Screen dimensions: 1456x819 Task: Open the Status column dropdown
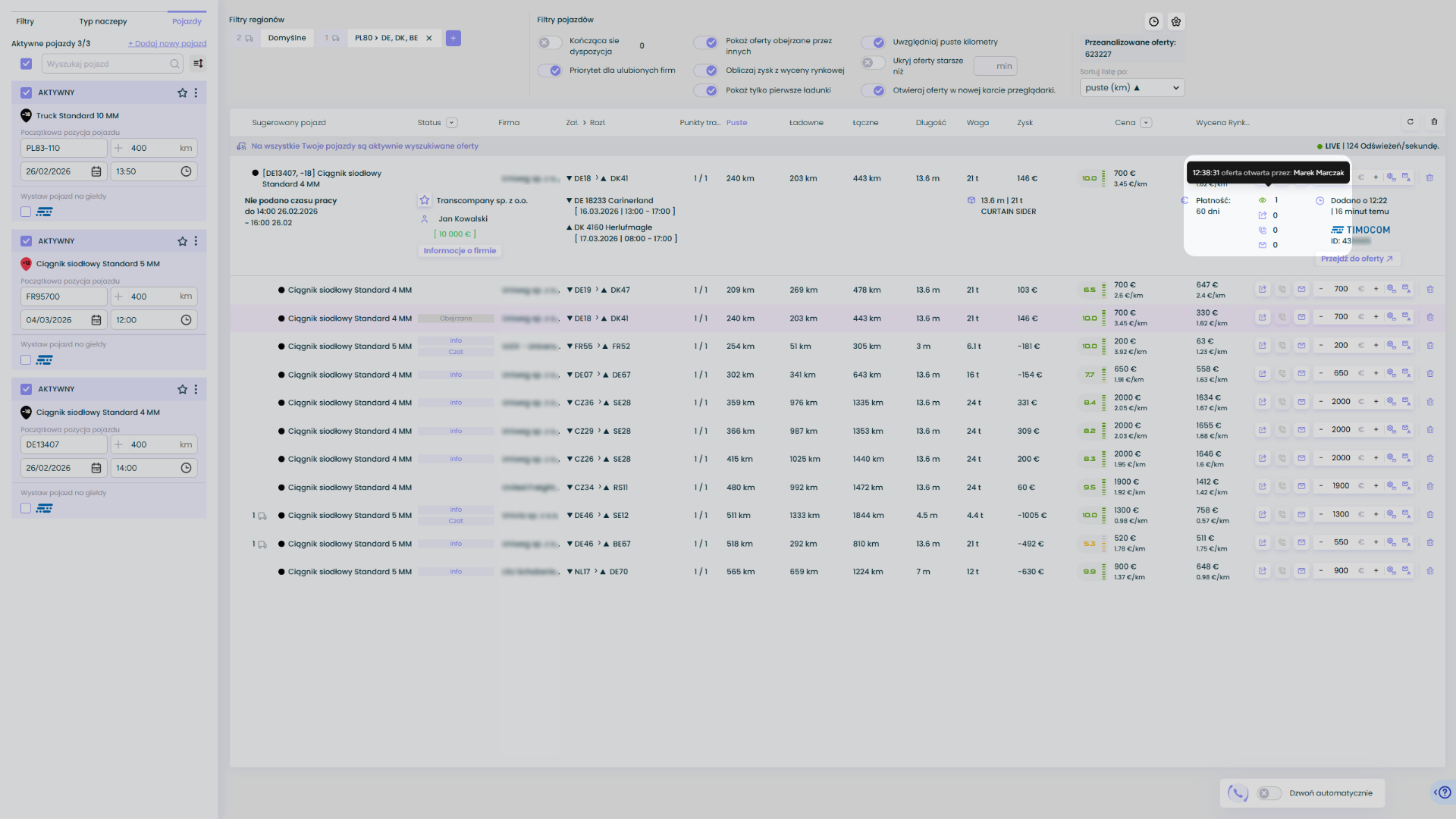[x=452, y=123]
